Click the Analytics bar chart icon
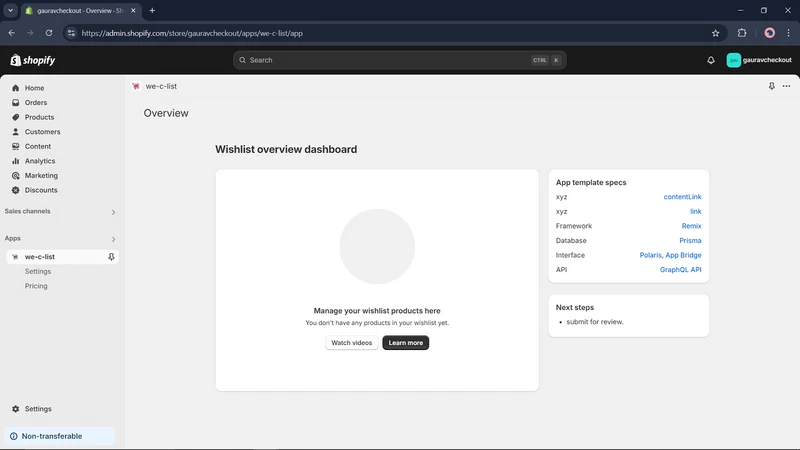The width and height of the screenshot is (800, 450). (x=16, y=161)
